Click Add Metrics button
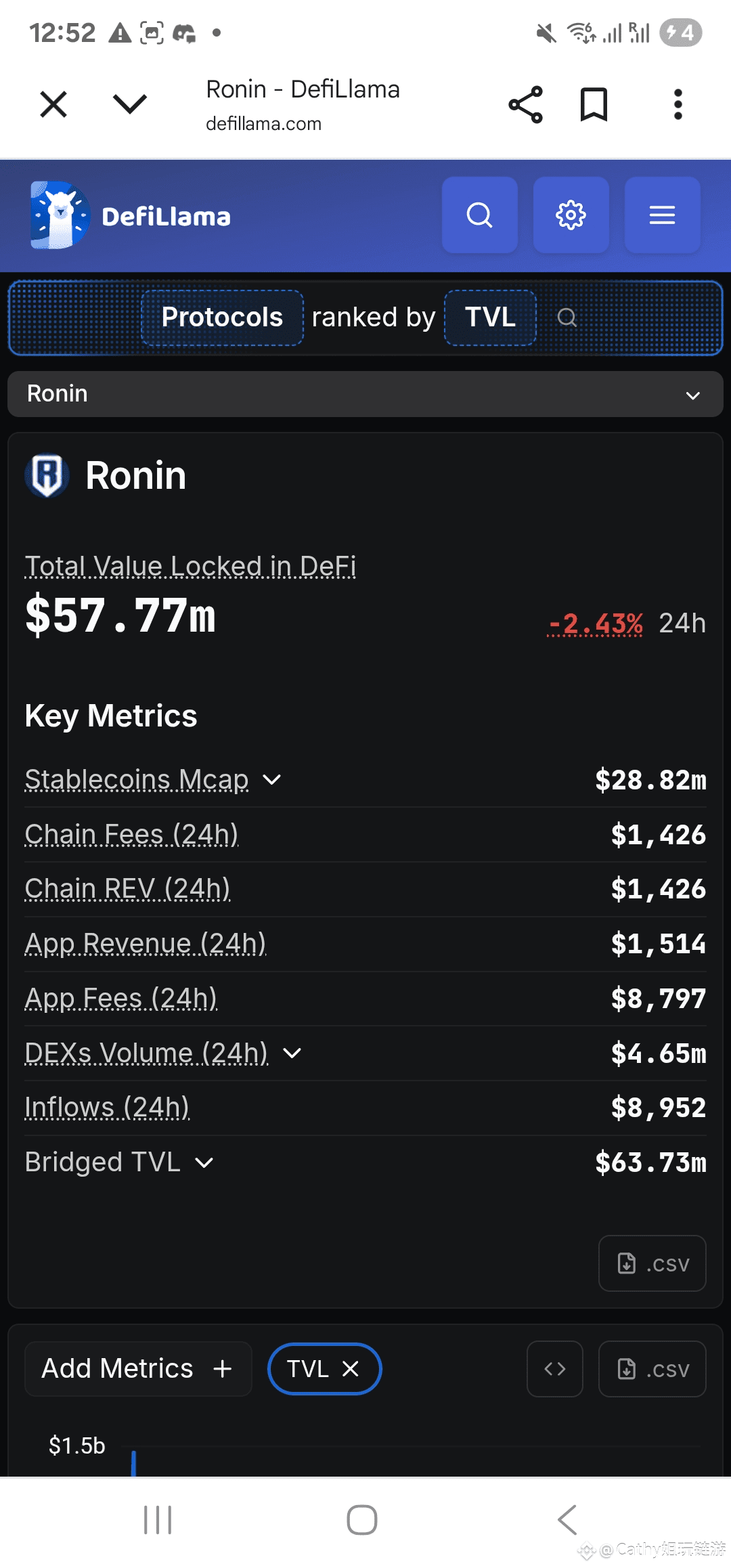 pos(137,1369)
